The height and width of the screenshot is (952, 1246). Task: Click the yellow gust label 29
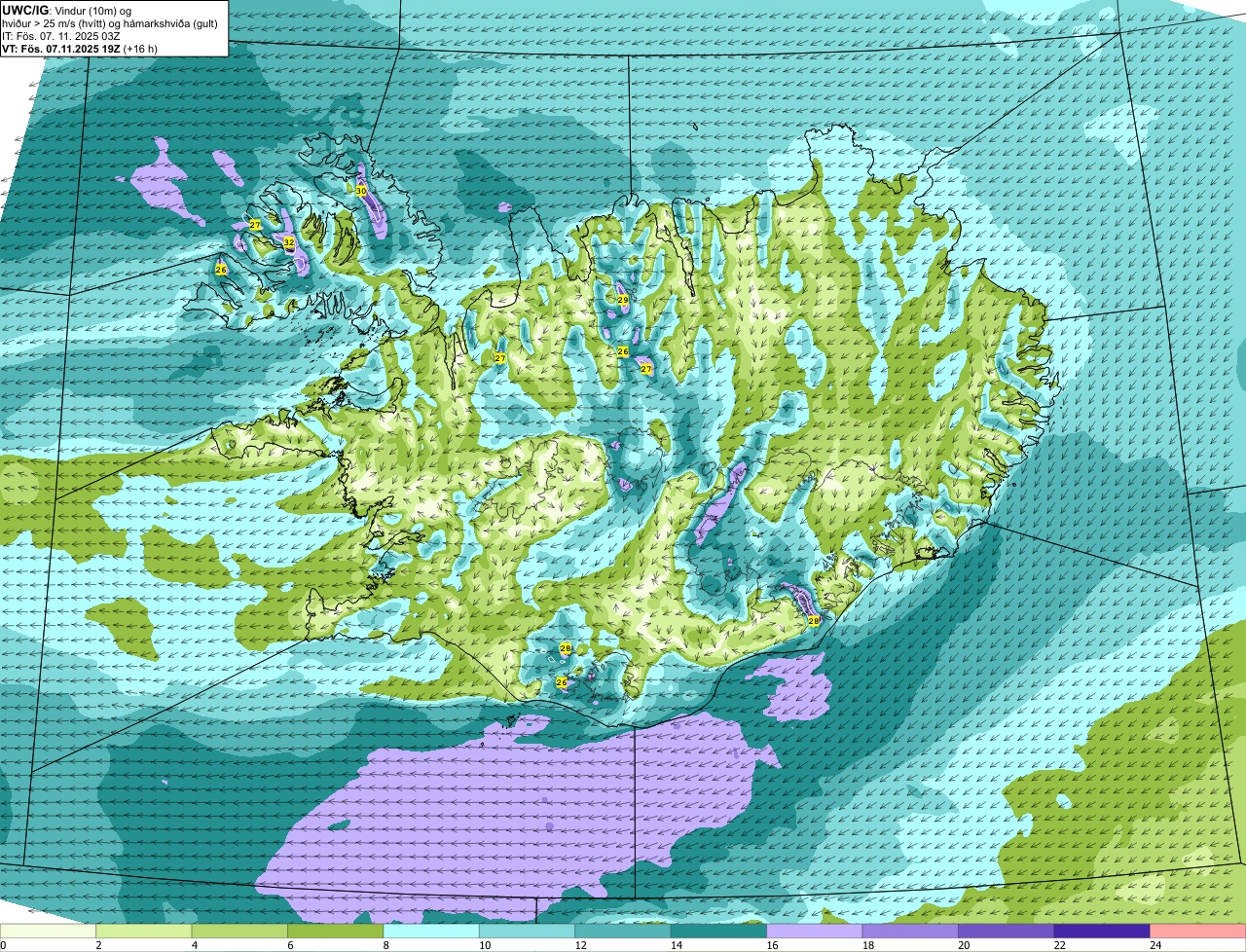coord(623,300)
